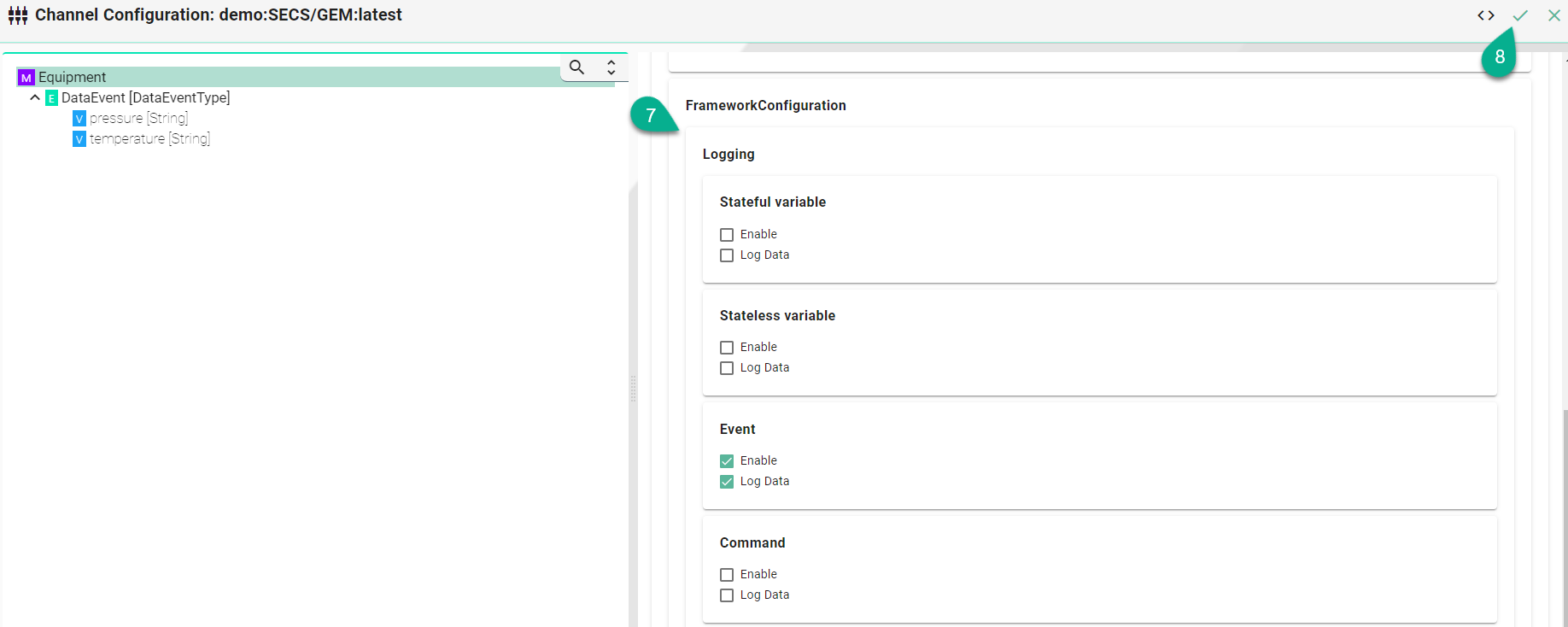This screenshot has height=627, width=1568.
Task: Select the temperature [String] variable
Action: [x=149, y=139]
